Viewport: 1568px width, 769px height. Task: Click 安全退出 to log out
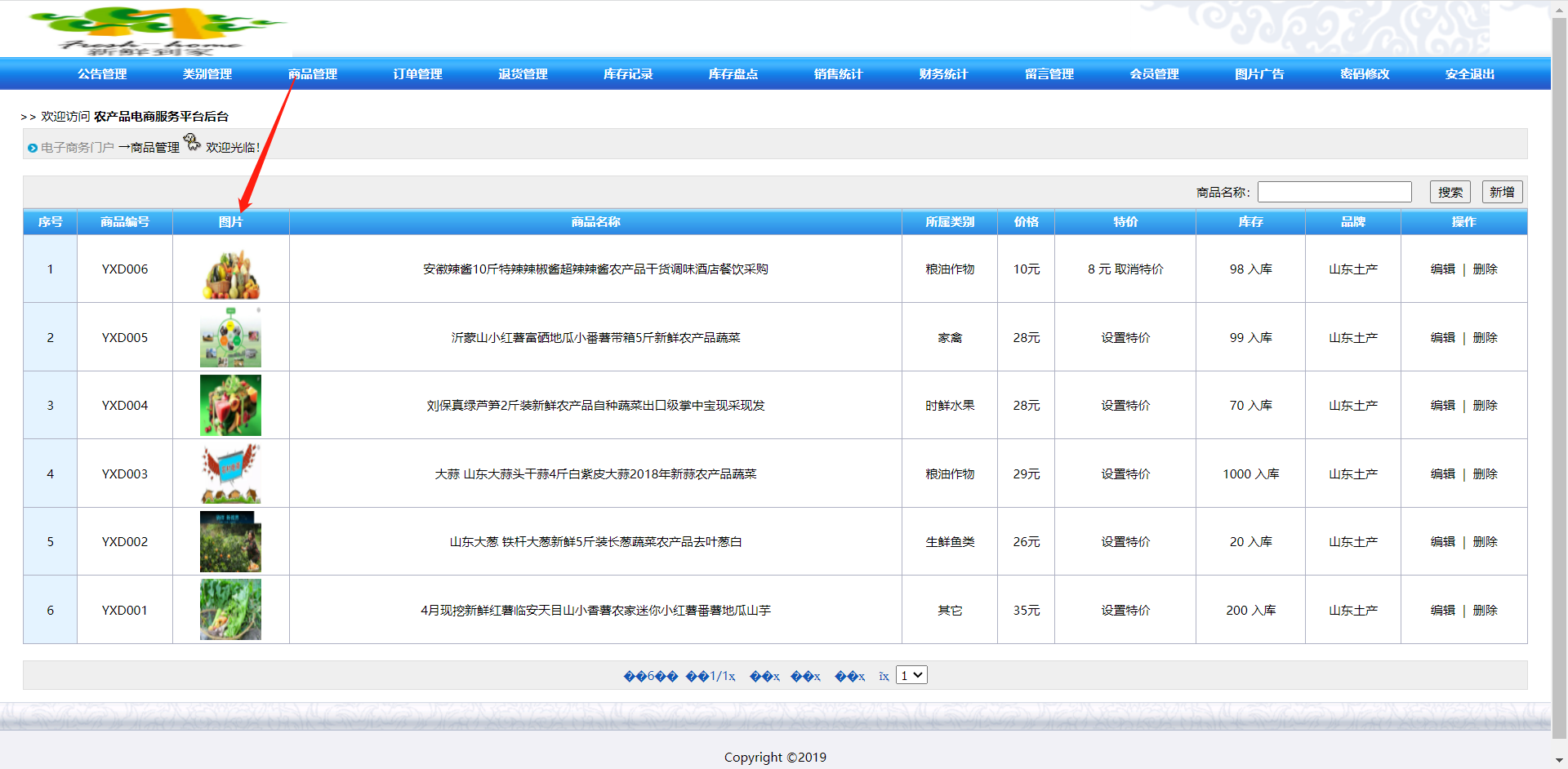click(1468, 73)
